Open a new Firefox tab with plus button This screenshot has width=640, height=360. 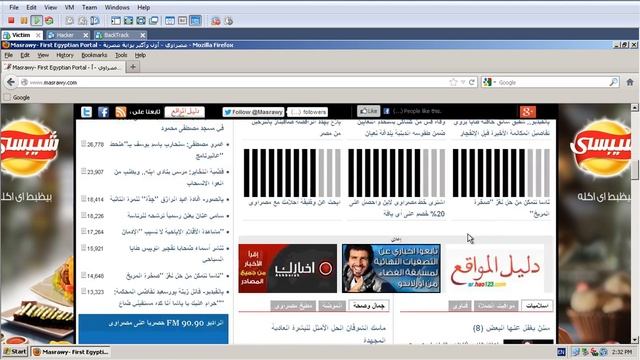click(x=133, y=67)
